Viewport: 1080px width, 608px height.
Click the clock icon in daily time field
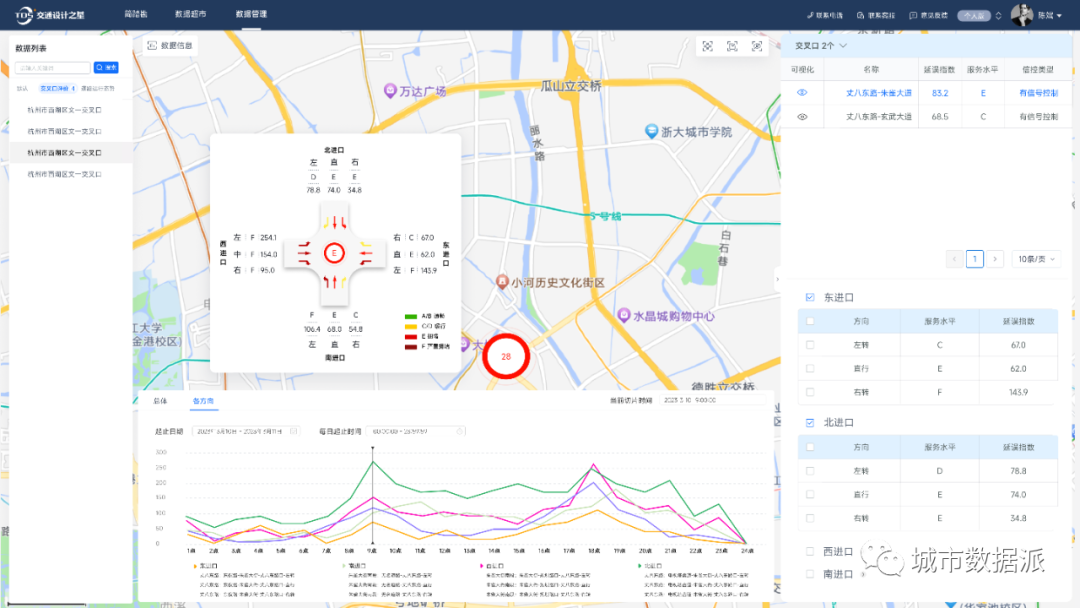point(459,431)
